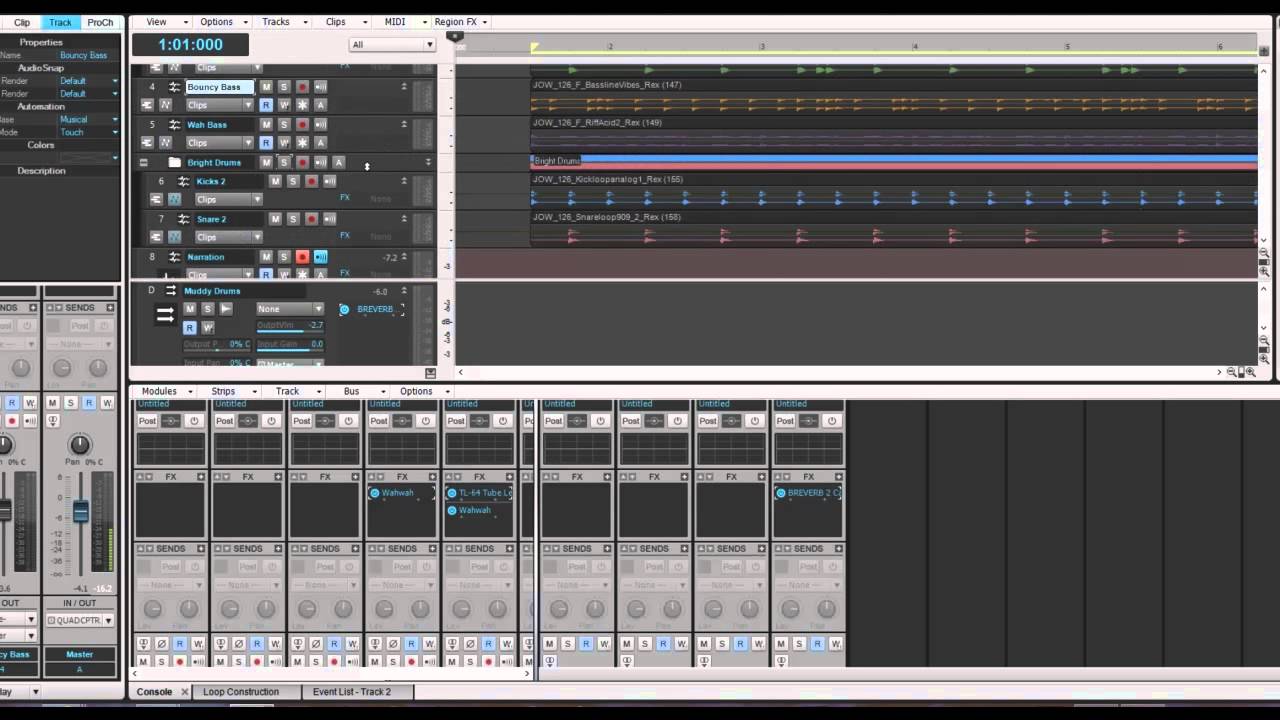Viewport: 1280px width, 720px height.
Task: Switch to the Clip inspector tab
Action: 22,22
